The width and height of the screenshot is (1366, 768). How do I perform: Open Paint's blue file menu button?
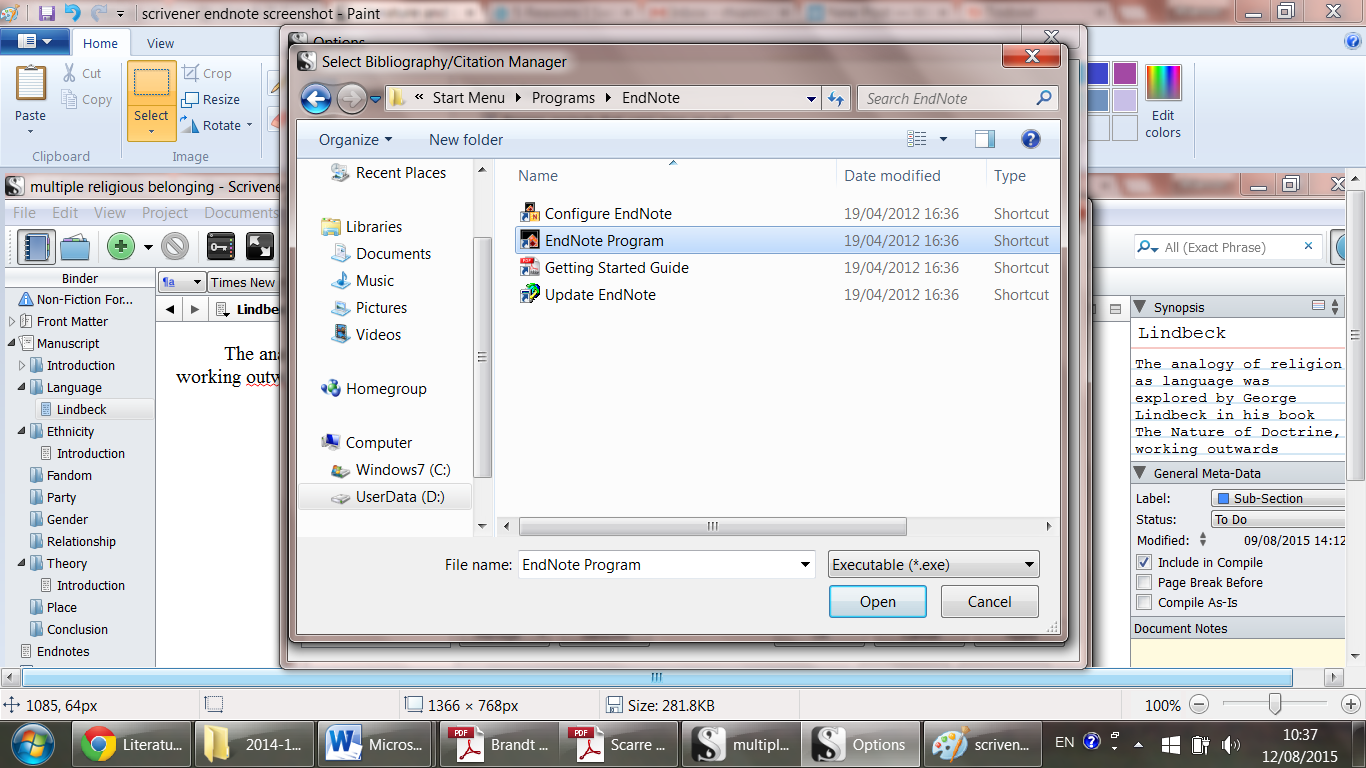(35, 42)
